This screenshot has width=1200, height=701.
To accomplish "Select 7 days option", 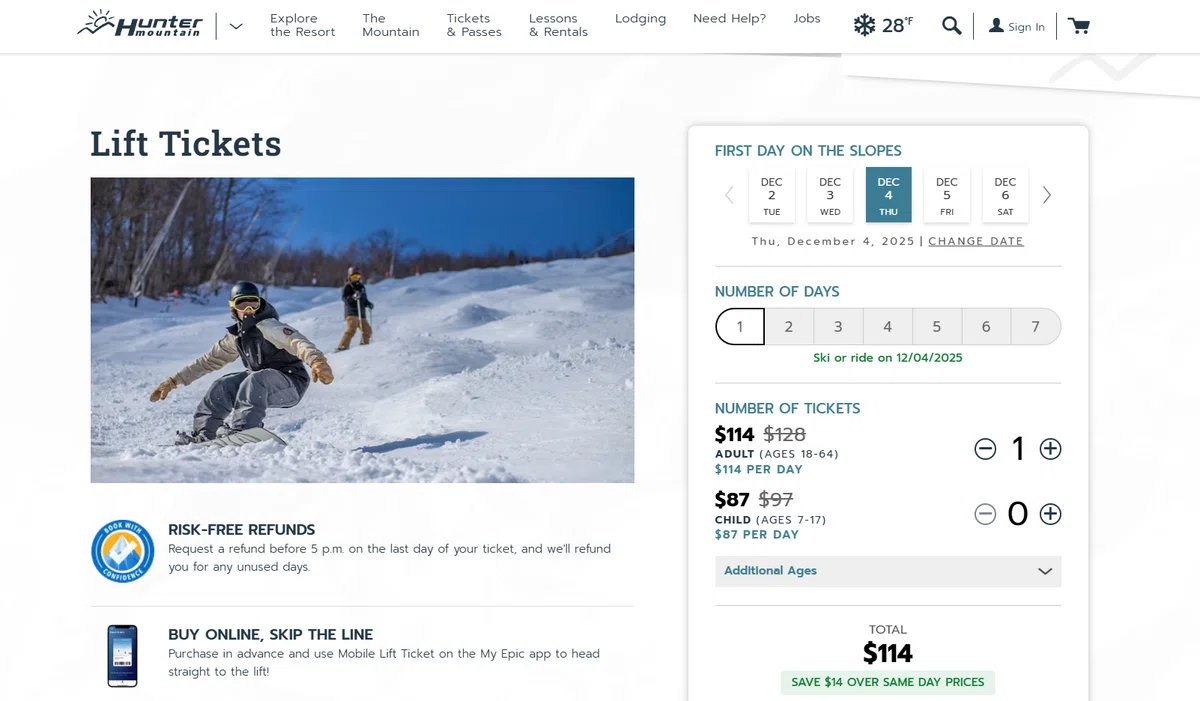I will pos(1036,327).
